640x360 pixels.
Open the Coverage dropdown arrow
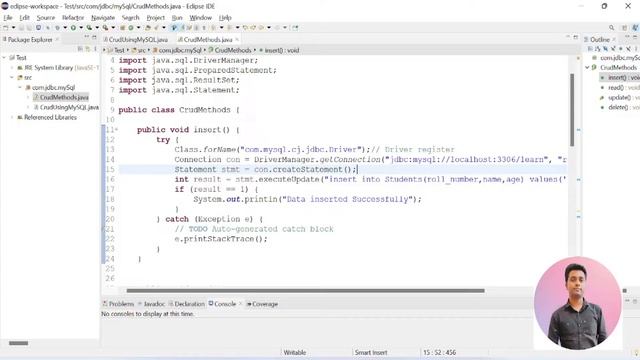click(x=97, y=28)
